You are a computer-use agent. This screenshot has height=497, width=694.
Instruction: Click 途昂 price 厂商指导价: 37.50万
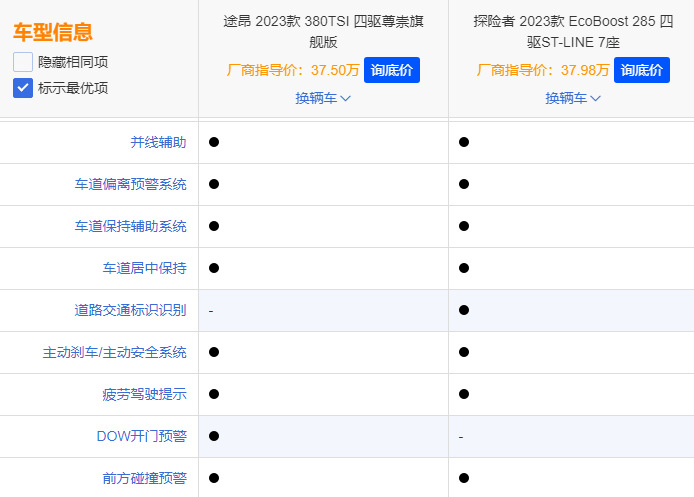293,70
